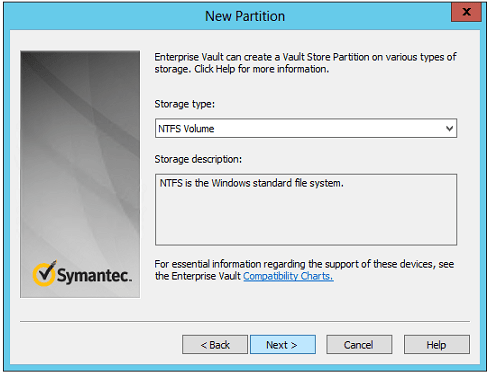Click the 'For essential information' support text
Viewport: 487px width, 372px height.
[x=304, y=270]
